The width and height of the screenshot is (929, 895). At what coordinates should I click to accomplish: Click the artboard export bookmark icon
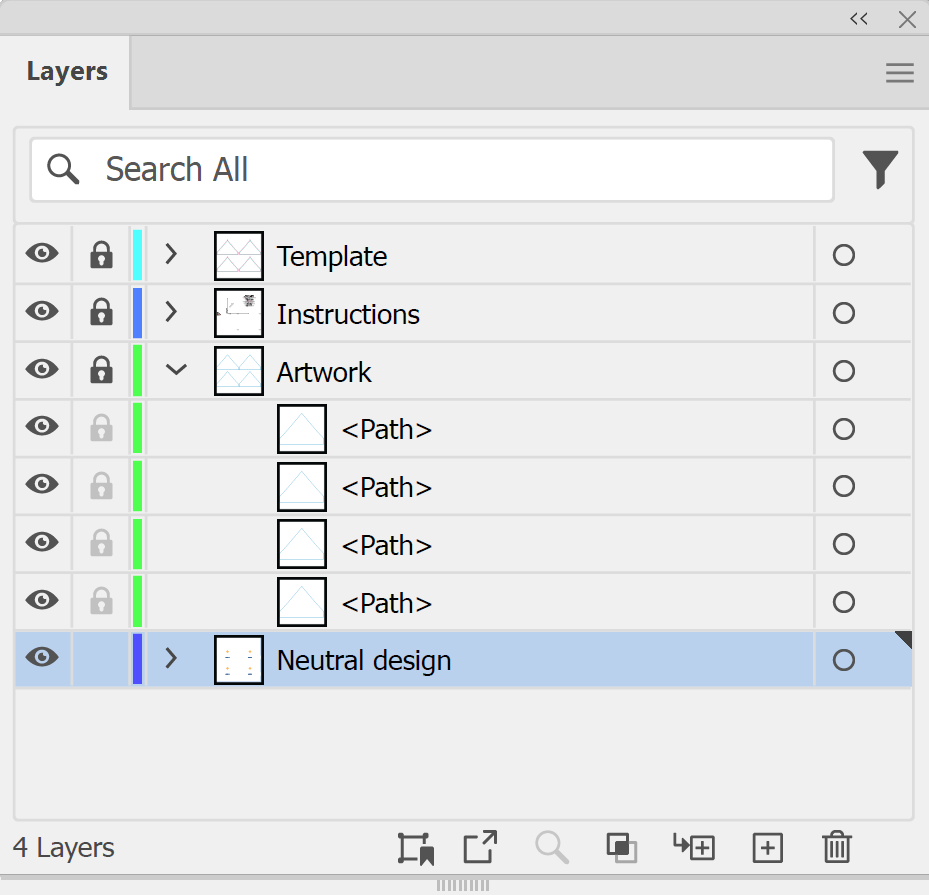pos(415,848)
